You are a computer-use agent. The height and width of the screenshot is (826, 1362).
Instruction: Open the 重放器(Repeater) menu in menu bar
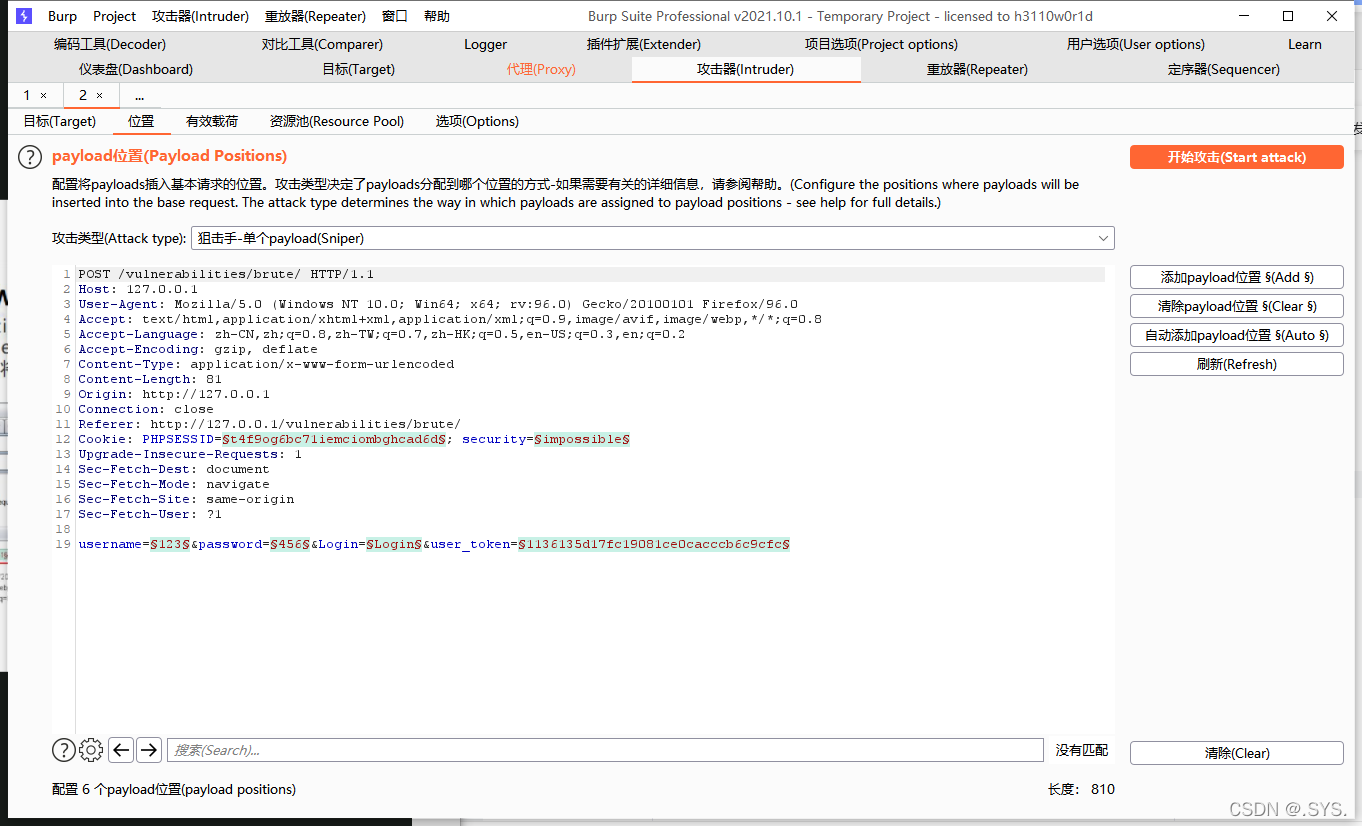(316, 16)
